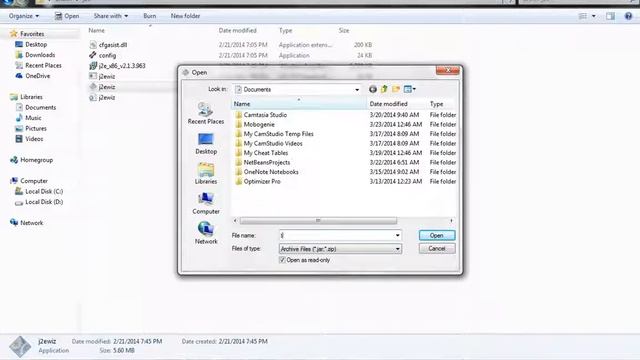Image resolution: width=640 pixels, height=360 pixels.
Task: Select Desktop icon in Open dialog sidebar
Action: (206, 144)
